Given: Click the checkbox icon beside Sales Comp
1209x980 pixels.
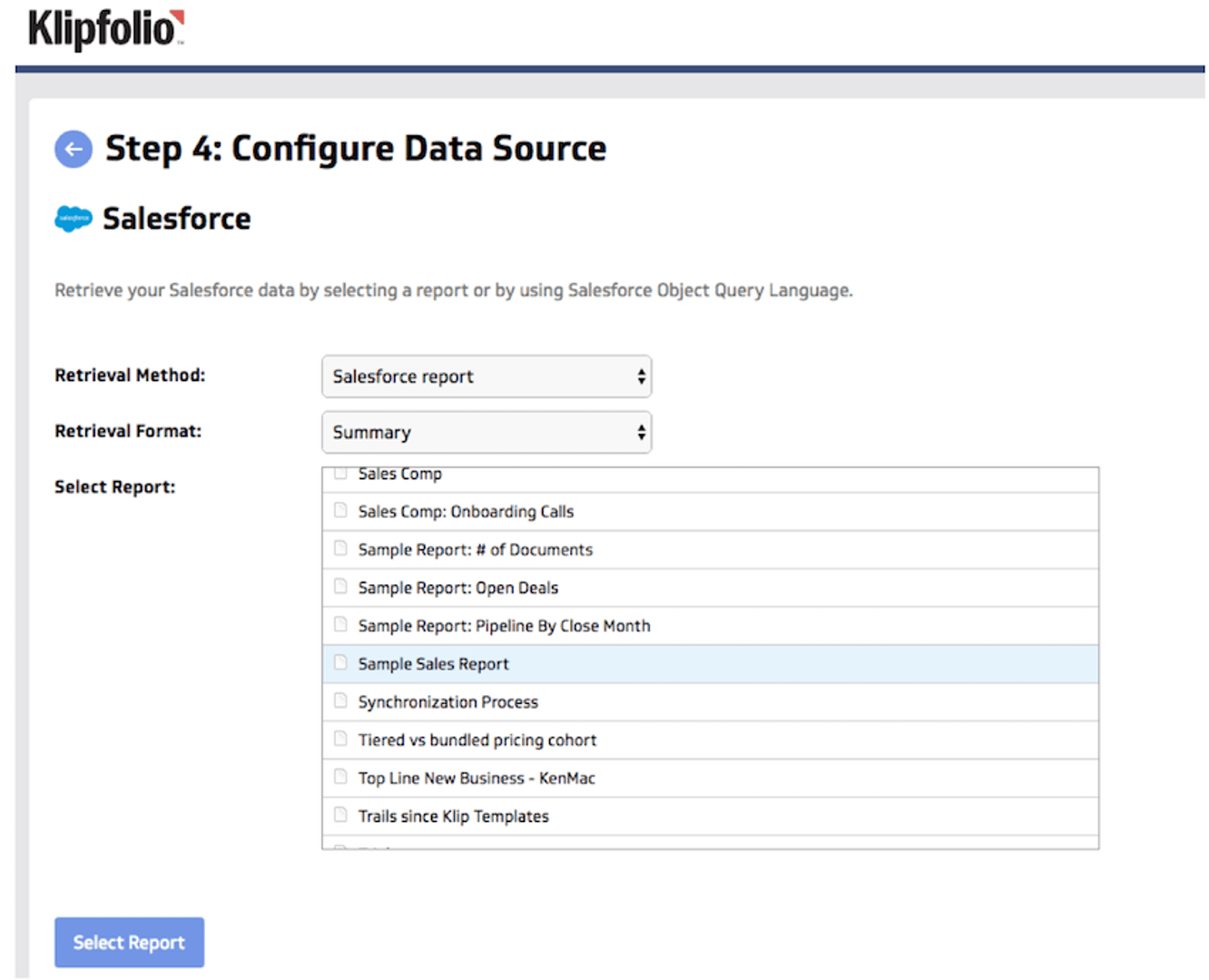Looking at the screenshot, I should (339, 473).
